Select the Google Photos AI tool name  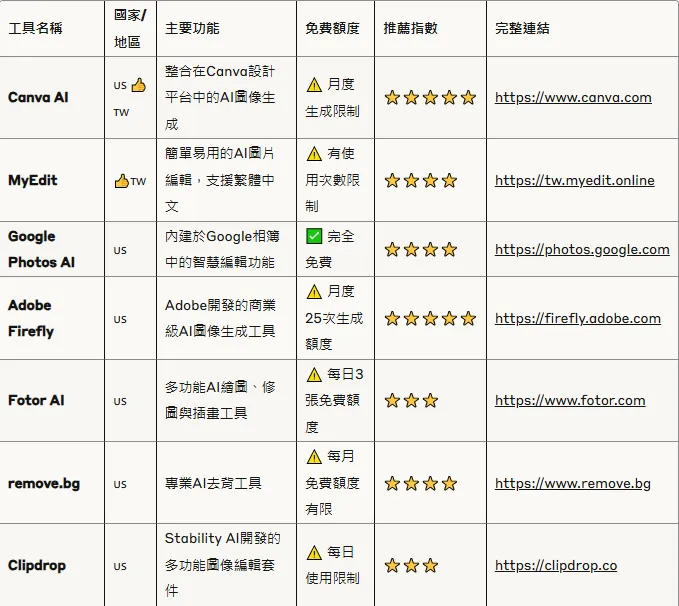(x=41, y=250)
